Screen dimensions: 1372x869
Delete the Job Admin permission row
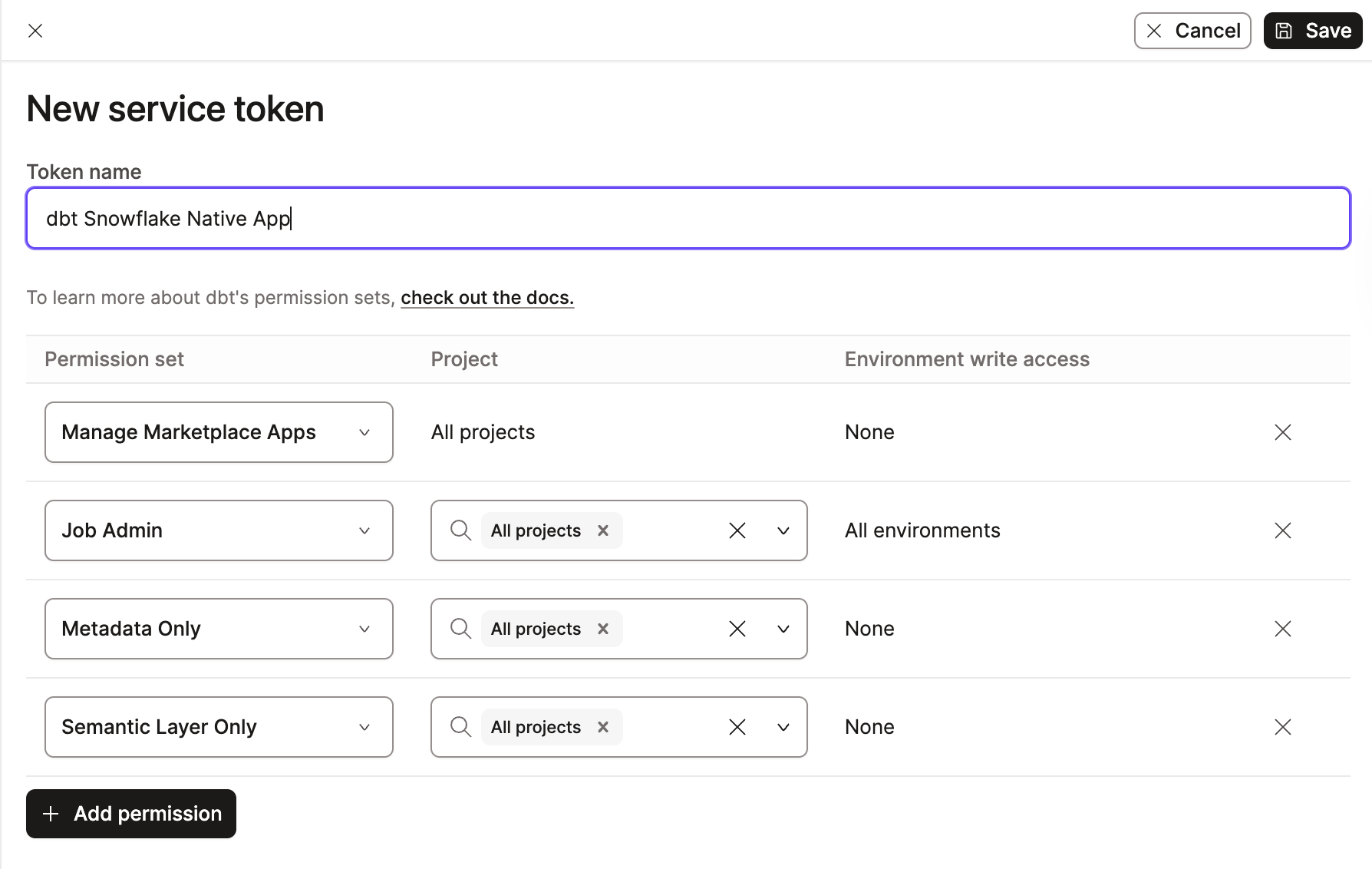(x=1283, y=530)
